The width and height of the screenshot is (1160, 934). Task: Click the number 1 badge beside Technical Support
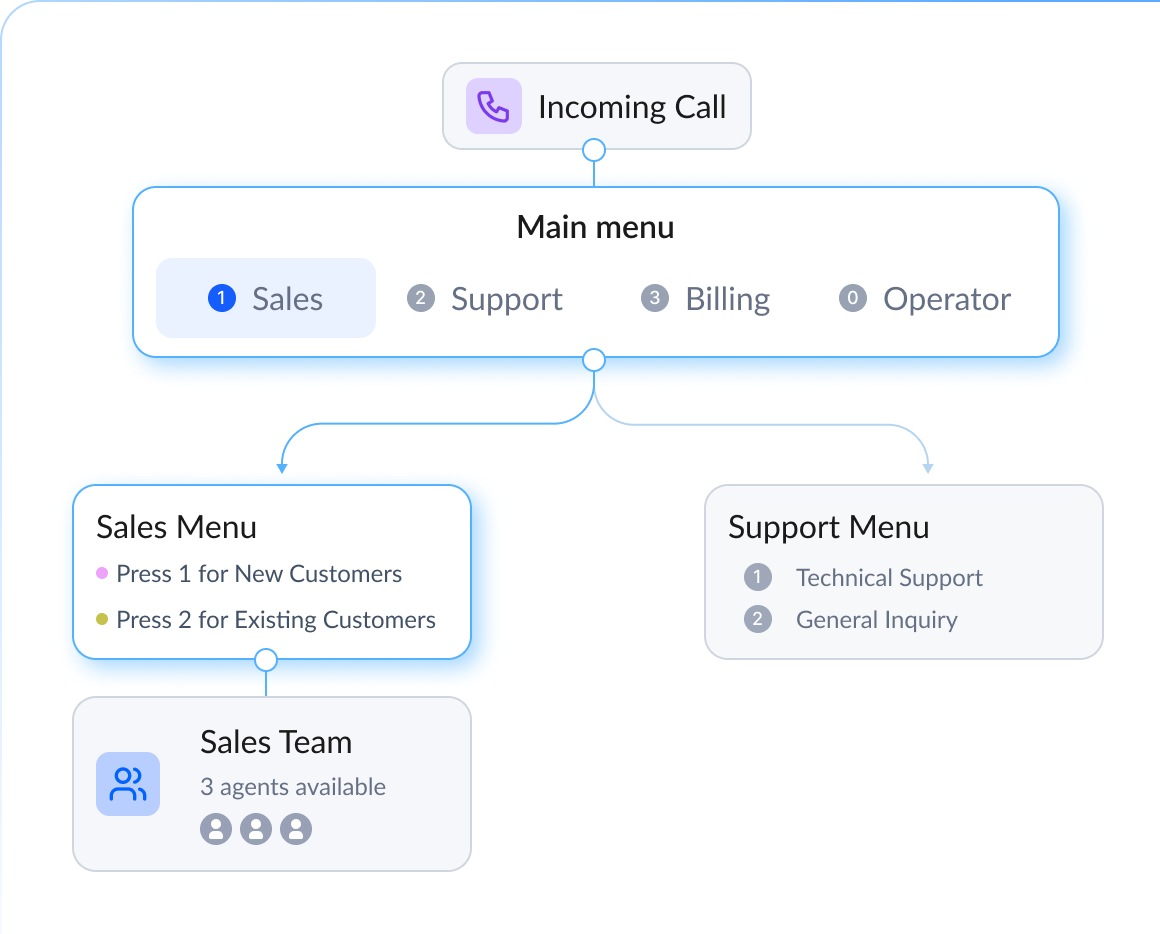click(x=758, y=577)
